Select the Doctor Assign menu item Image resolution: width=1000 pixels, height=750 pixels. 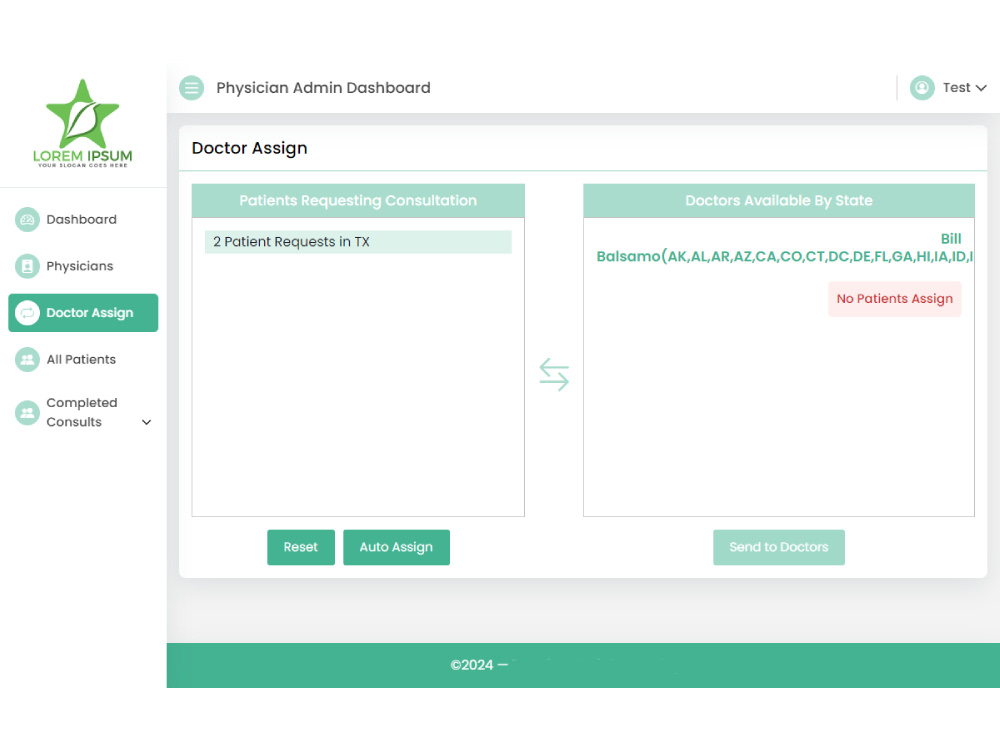(83, 312)
